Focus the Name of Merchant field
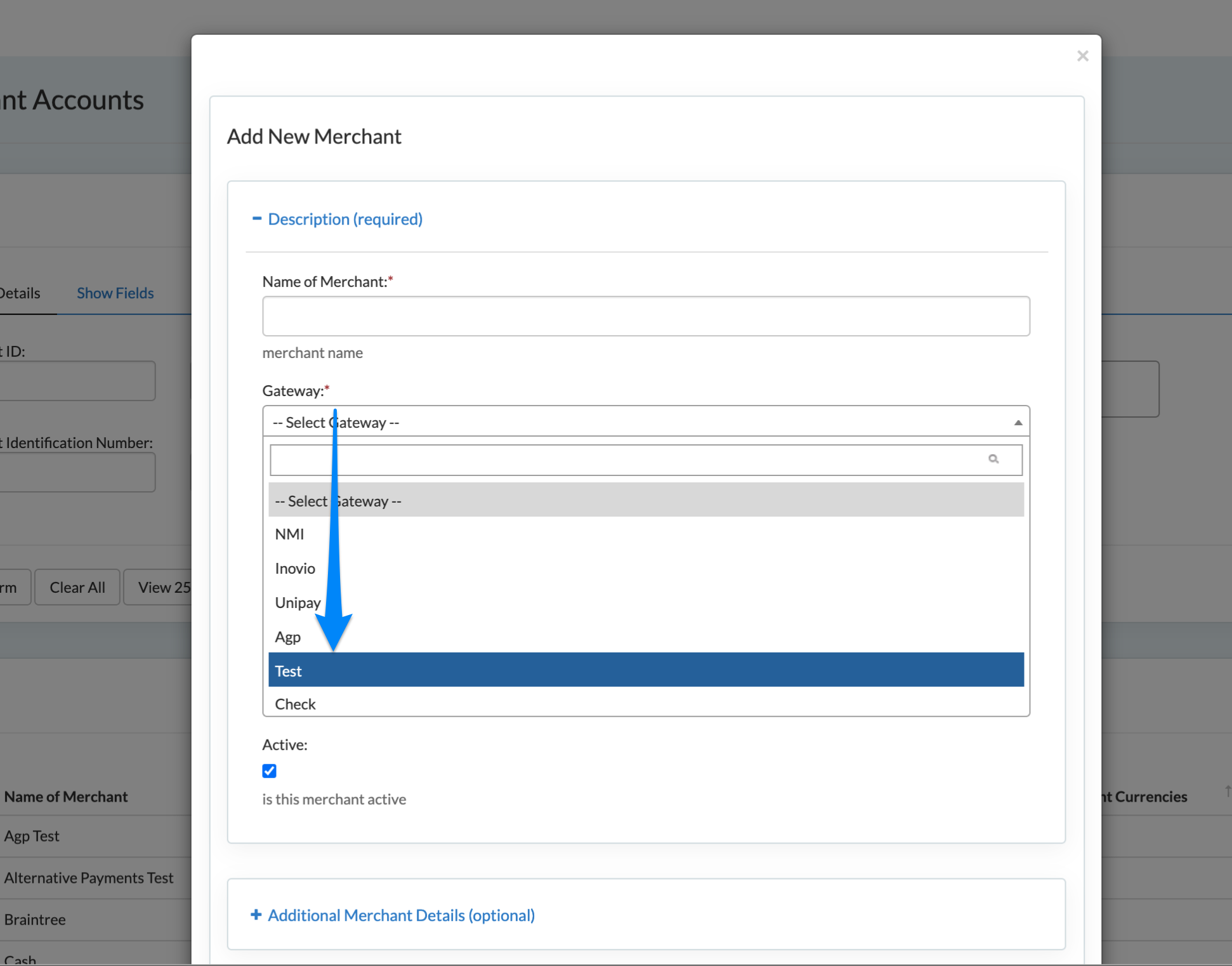Viewport: 1232px width, 966px height. (645, 316)
